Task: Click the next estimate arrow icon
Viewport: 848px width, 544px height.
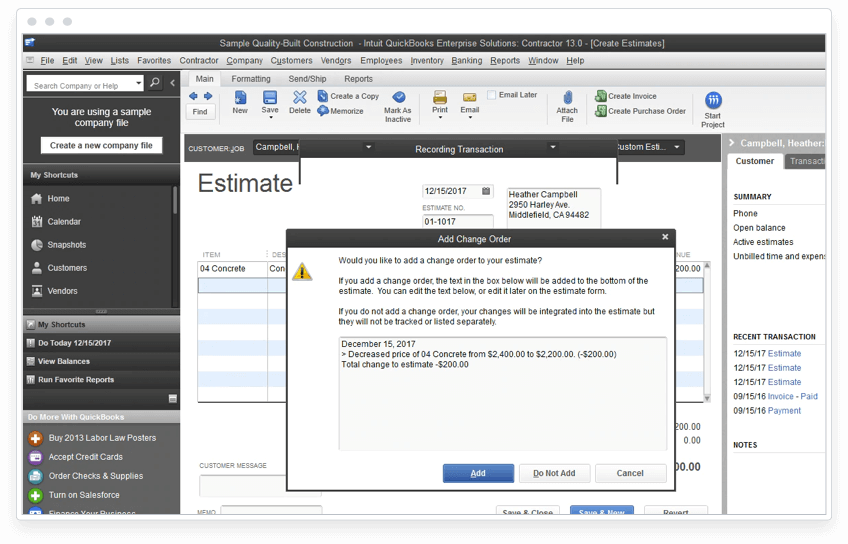Action: click(x=208, y=96)
